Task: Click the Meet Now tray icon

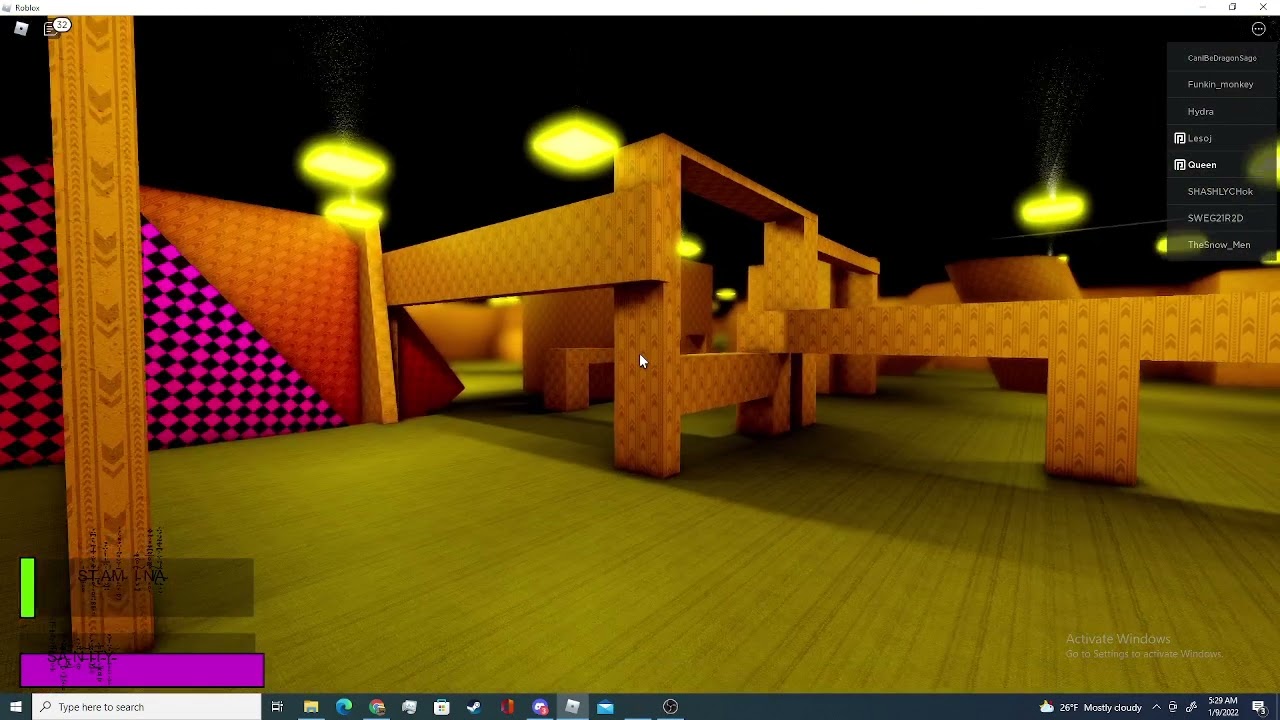Action: point(1173,707)
